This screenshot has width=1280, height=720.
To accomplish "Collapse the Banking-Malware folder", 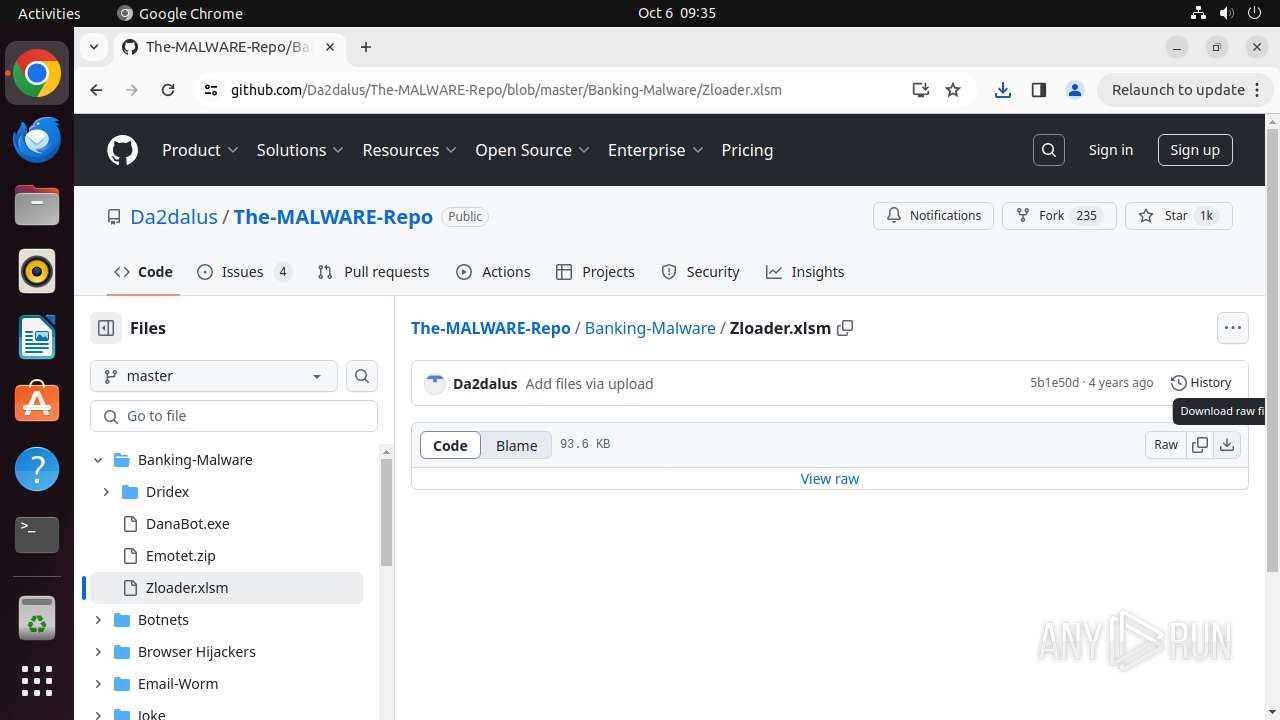I will [98, 460].
